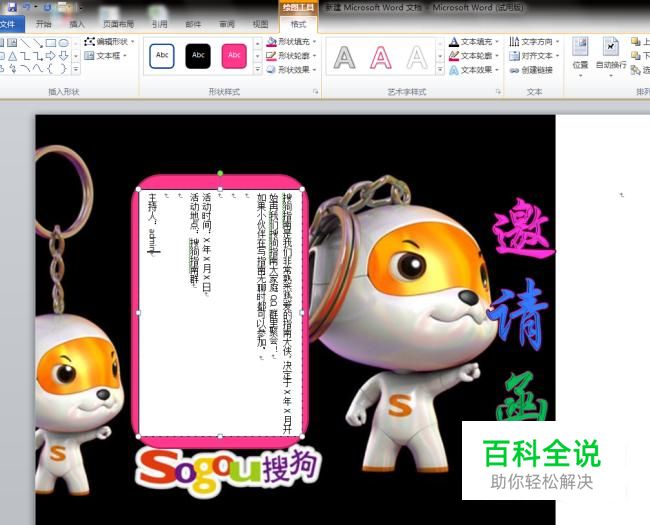Pick the elbow arrow connector shape

(x=38, y=56)
